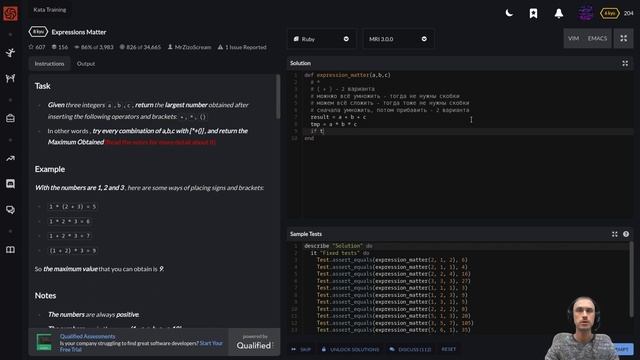This screenshot has height=360, width=640.
Task: Click the Task heading
Action: [42, 86]
